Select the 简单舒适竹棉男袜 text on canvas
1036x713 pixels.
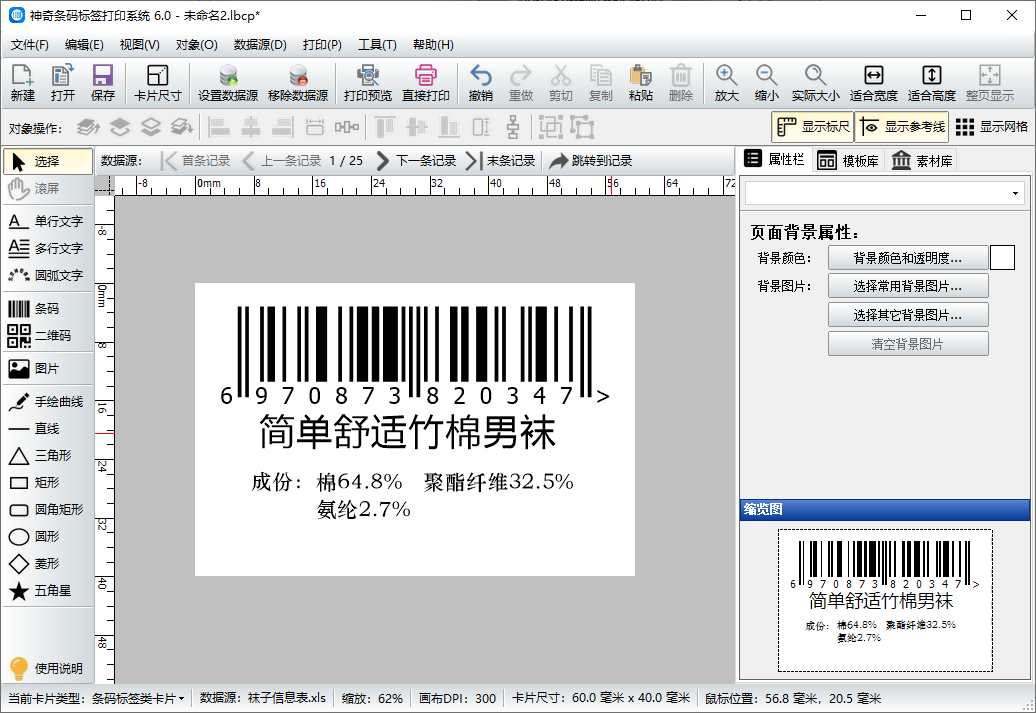pyautogui.click(x=407, y=432)
